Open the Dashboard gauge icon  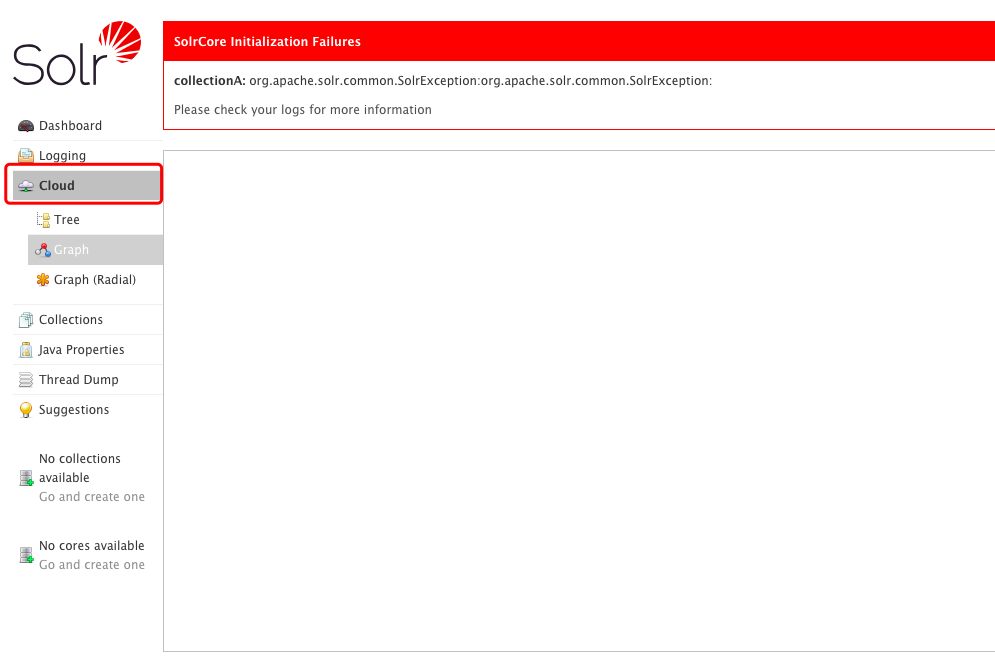[x=26, y=126]
